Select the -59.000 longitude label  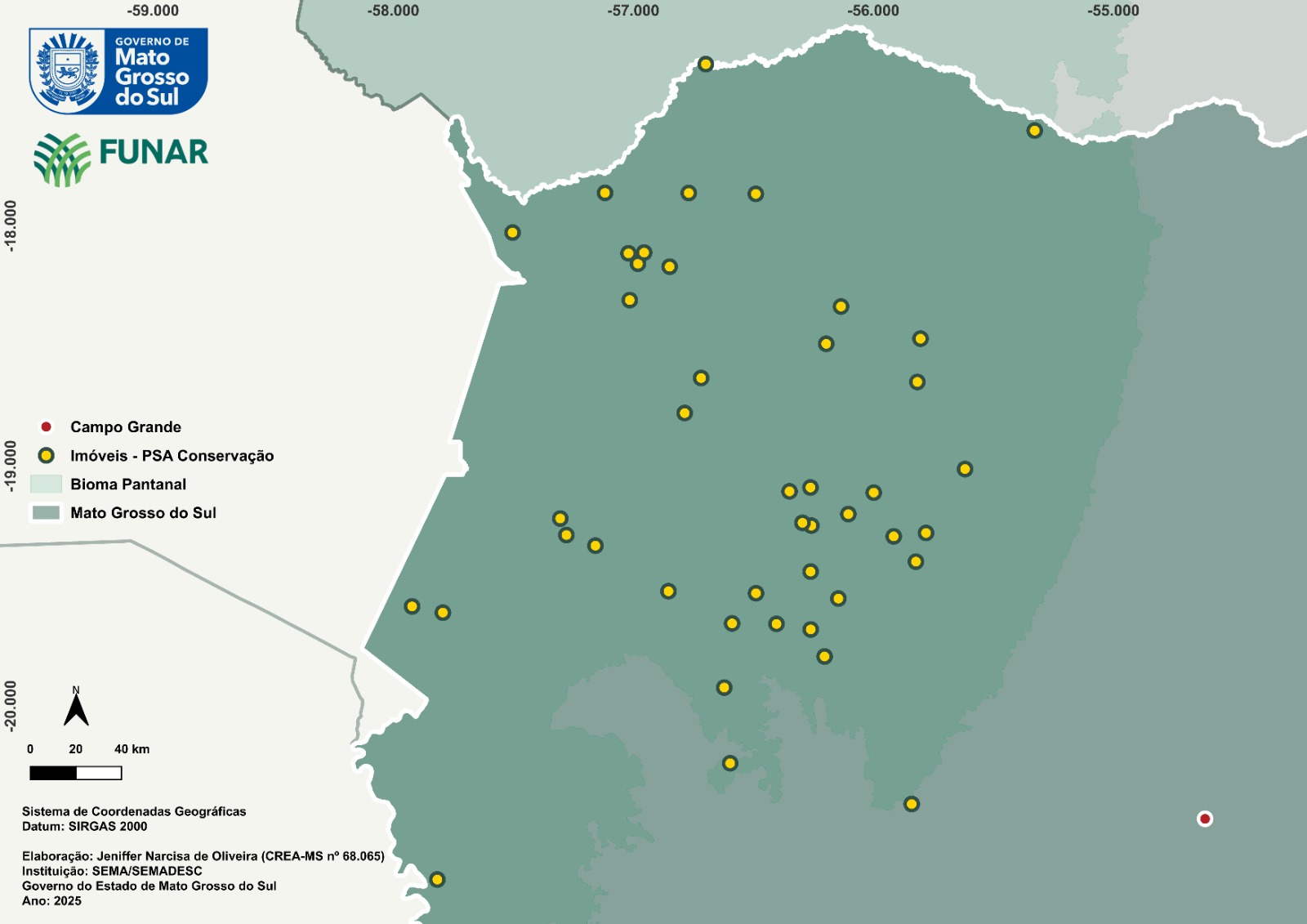pos(152,11)
